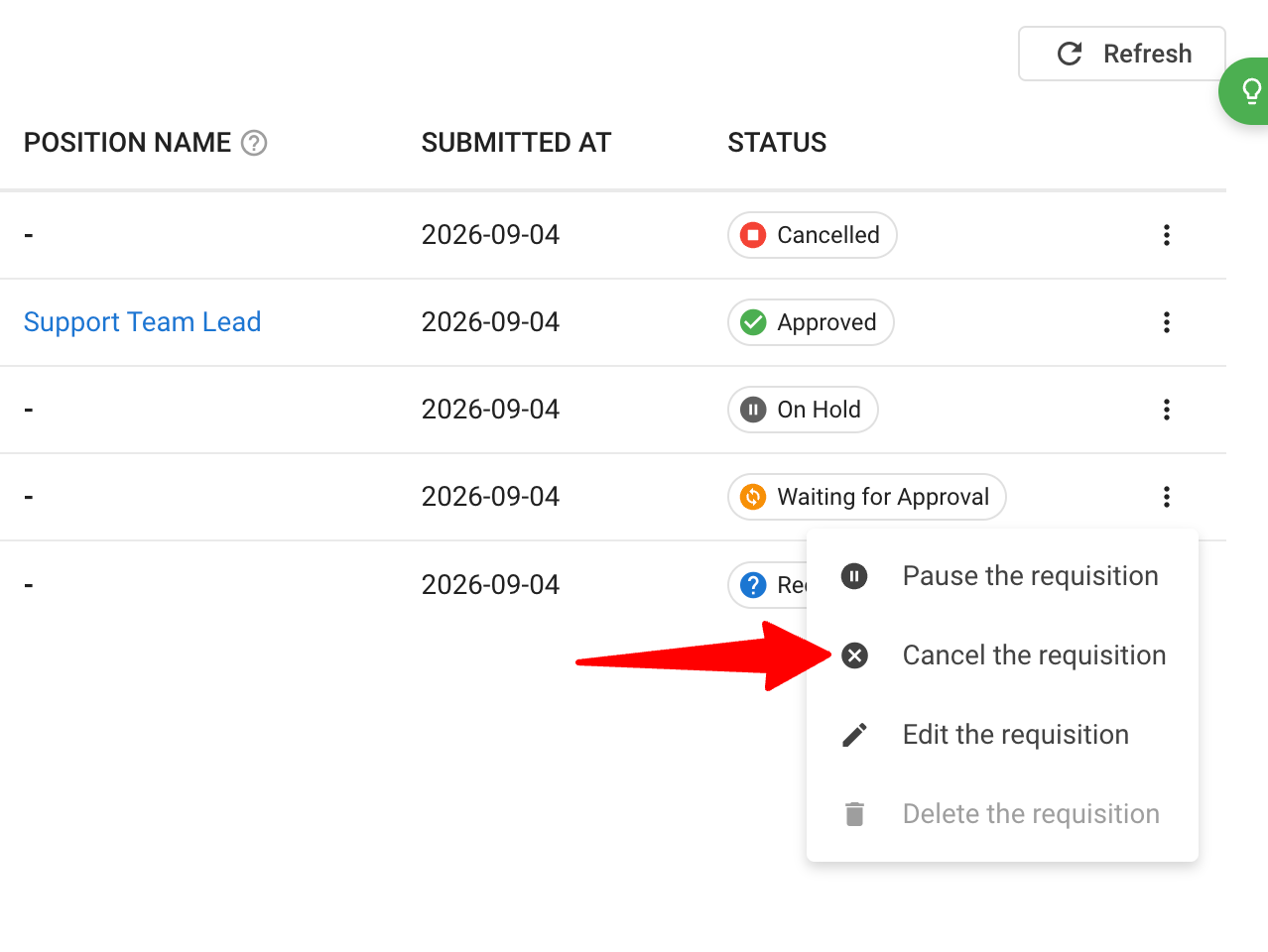
Task: Click the STATUS column header
Action: pos(777,143)
